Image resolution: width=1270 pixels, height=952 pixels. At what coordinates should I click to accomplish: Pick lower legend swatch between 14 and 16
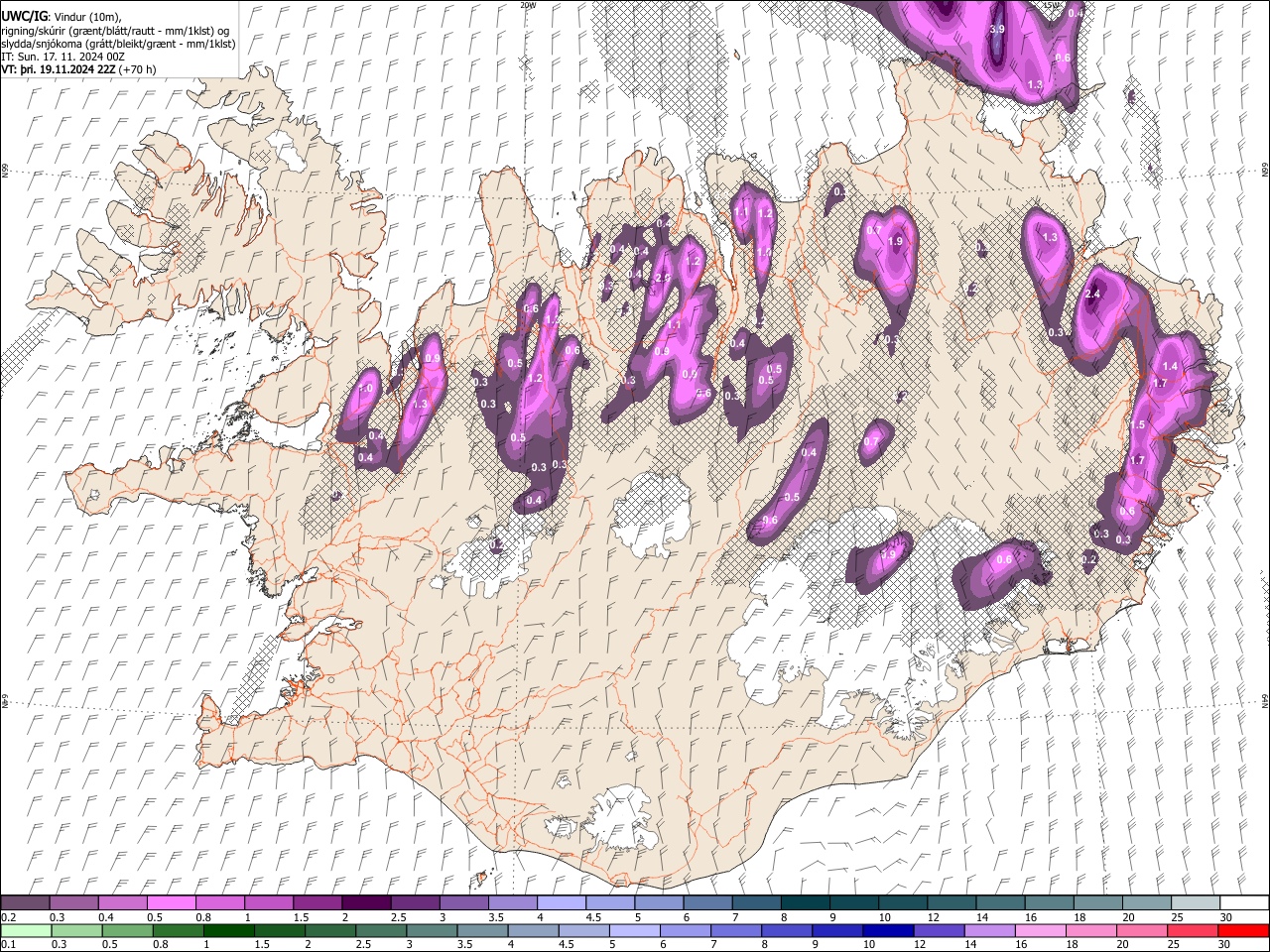[x=988, y=930]
